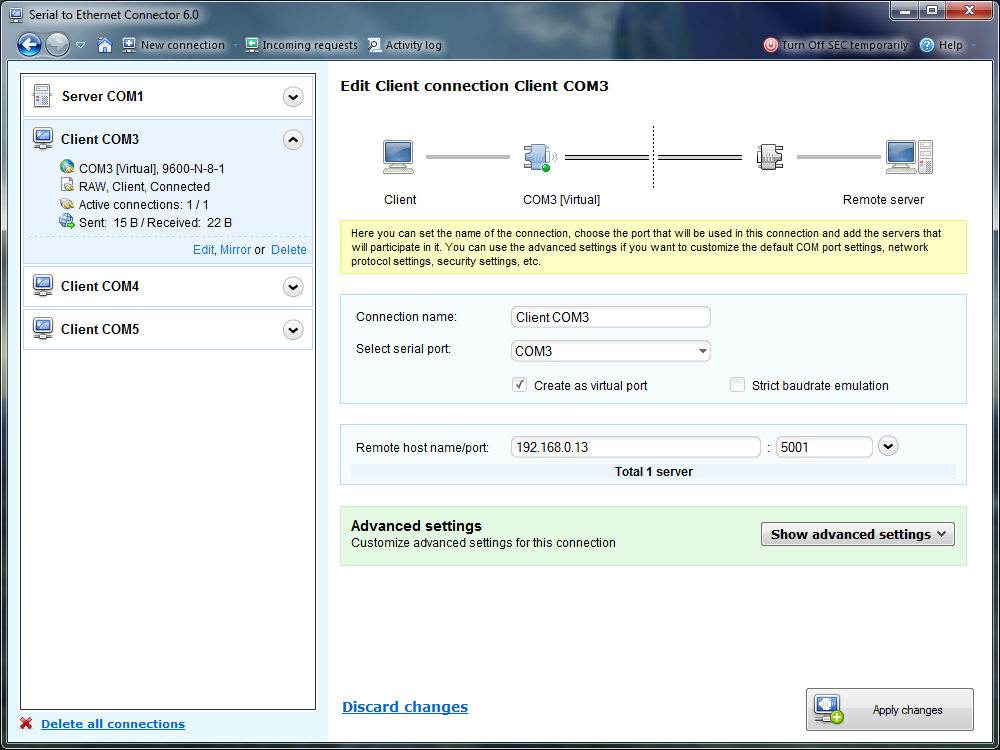Open the remote host options dropdown
The height and width of the screenshot is (750, 1000).
pyautogui.click(x=888, y=446)
